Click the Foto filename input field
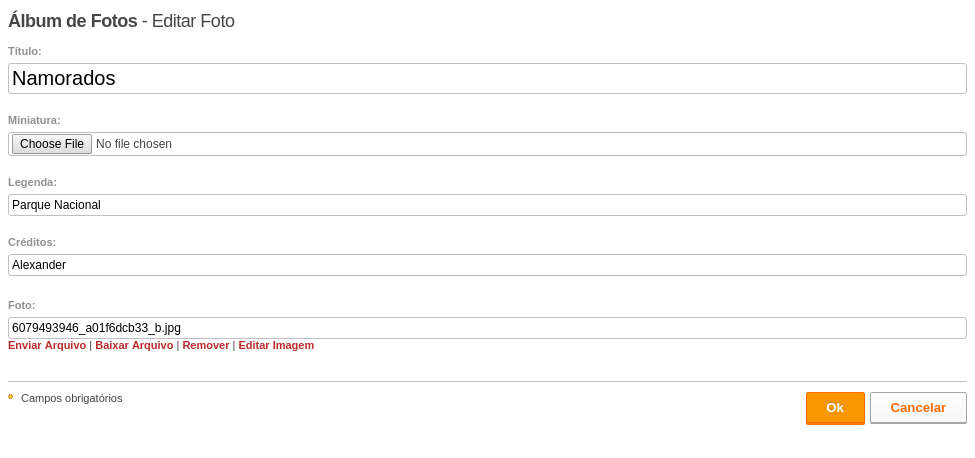975x458 pixels. [x=487, y=327]
